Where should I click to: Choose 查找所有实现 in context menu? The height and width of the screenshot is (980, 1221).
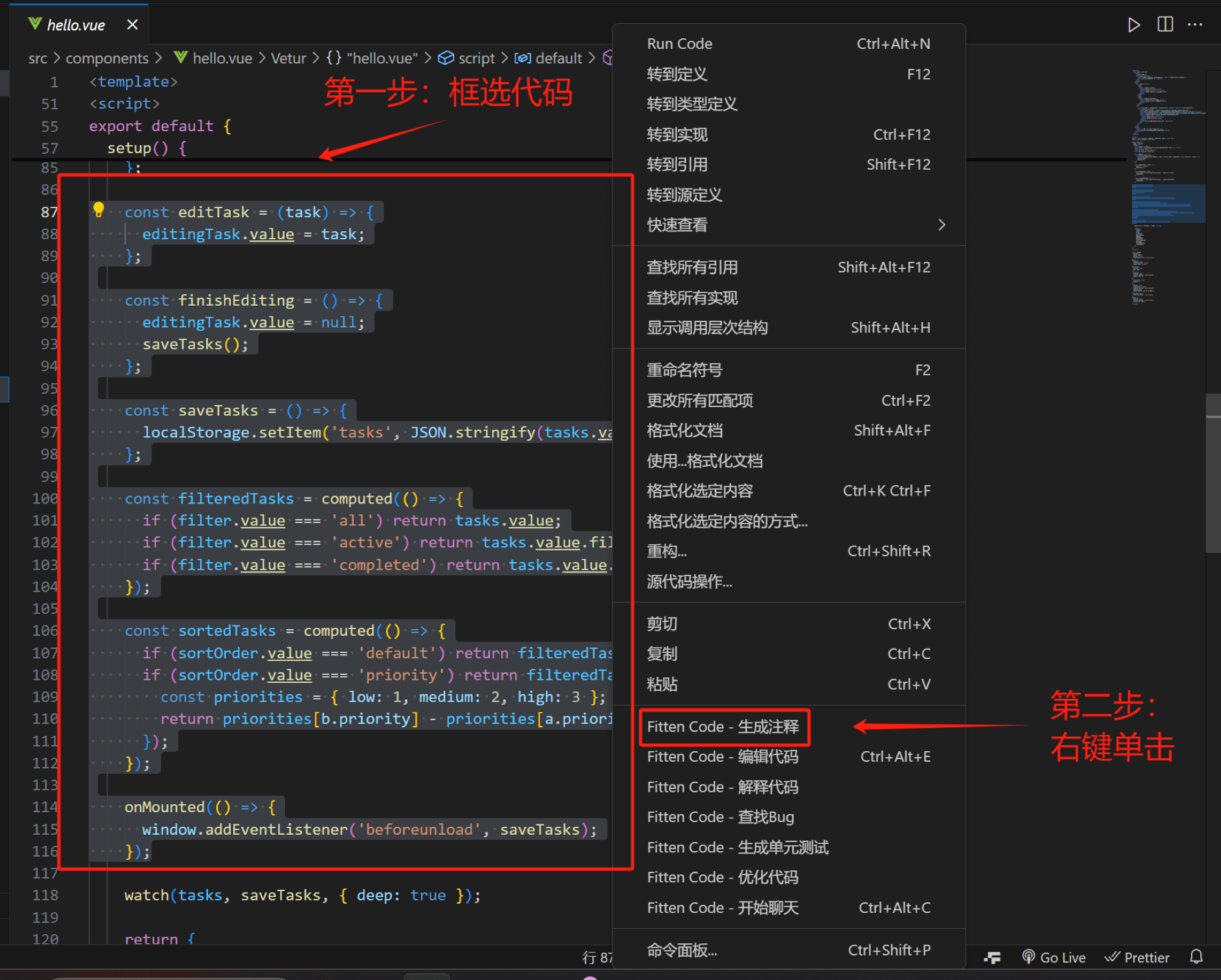point(789,298)
